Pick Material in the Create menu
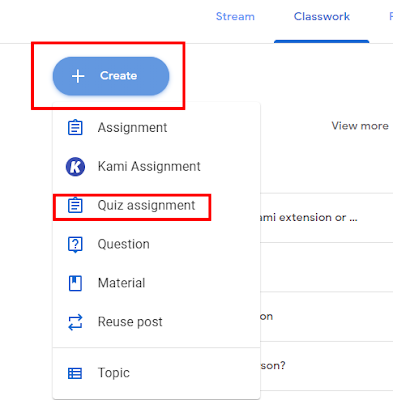 [x=156, y=283]
